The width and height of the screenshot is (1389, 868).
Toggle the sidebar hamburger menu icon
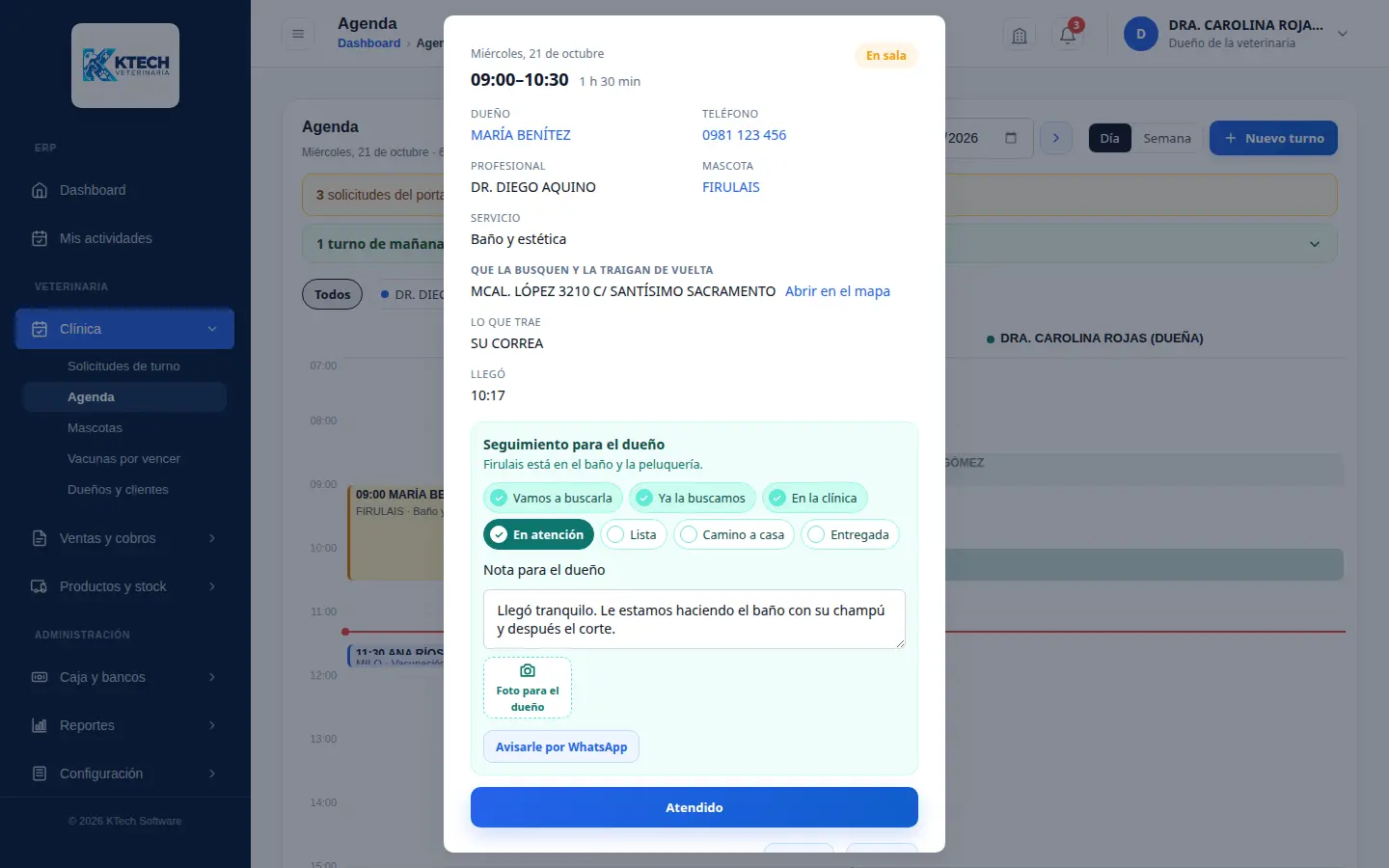click(298, 34)
